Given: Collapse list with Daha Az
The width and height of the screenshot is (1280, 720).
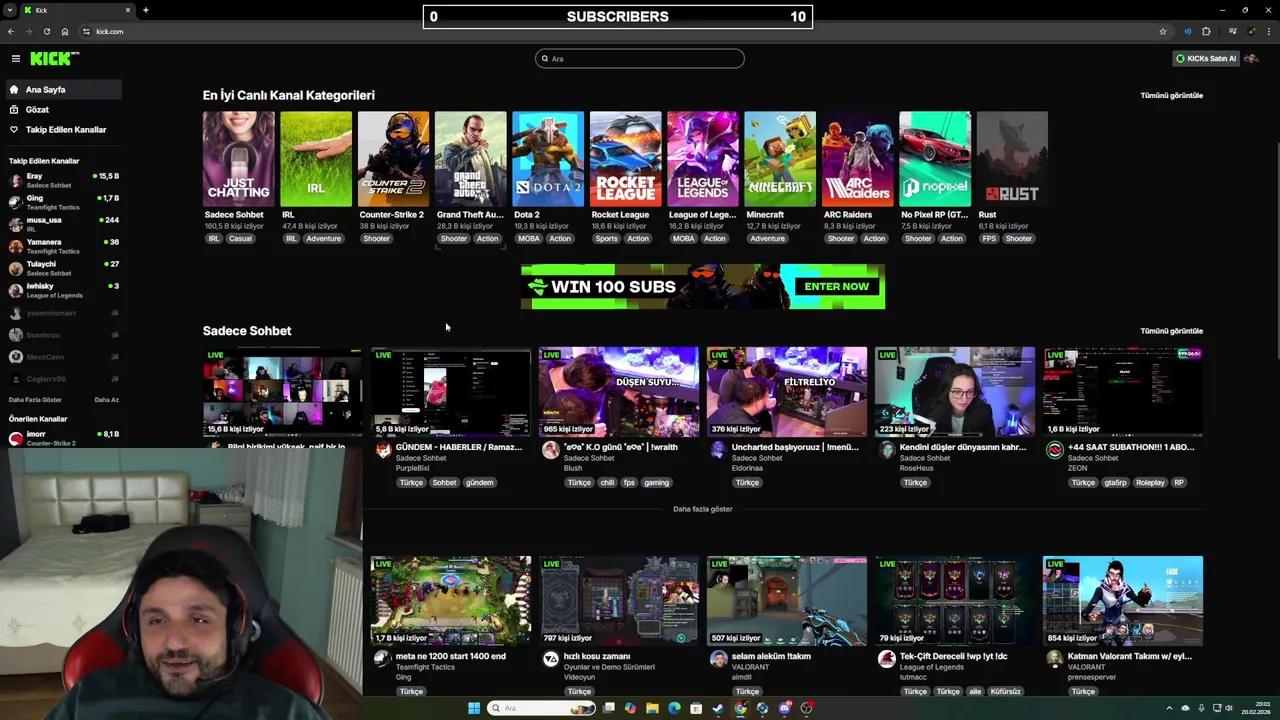Looking at the screenshot, I should [x=106, y=400].
